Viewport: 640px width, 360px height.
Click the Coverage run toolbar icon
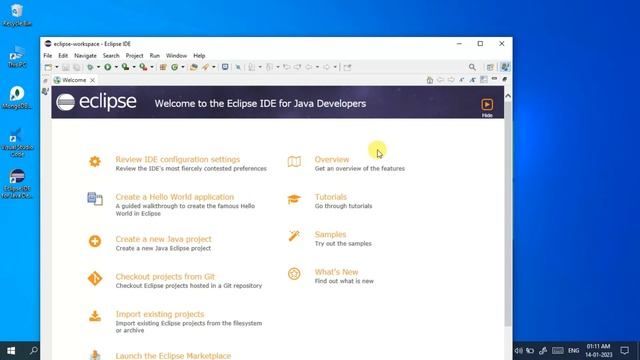coord(125,67)
